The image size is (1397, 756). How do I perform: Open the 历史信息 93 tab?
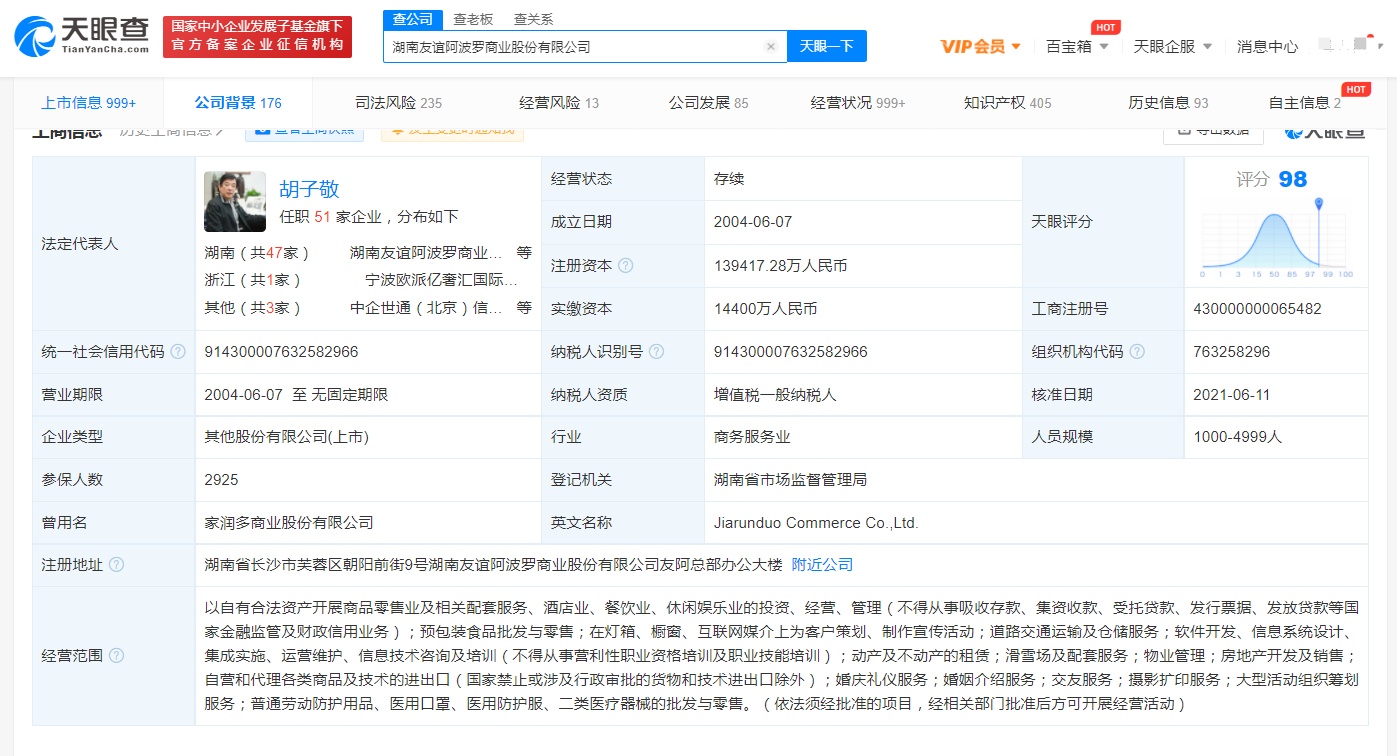coord(1168,102)
